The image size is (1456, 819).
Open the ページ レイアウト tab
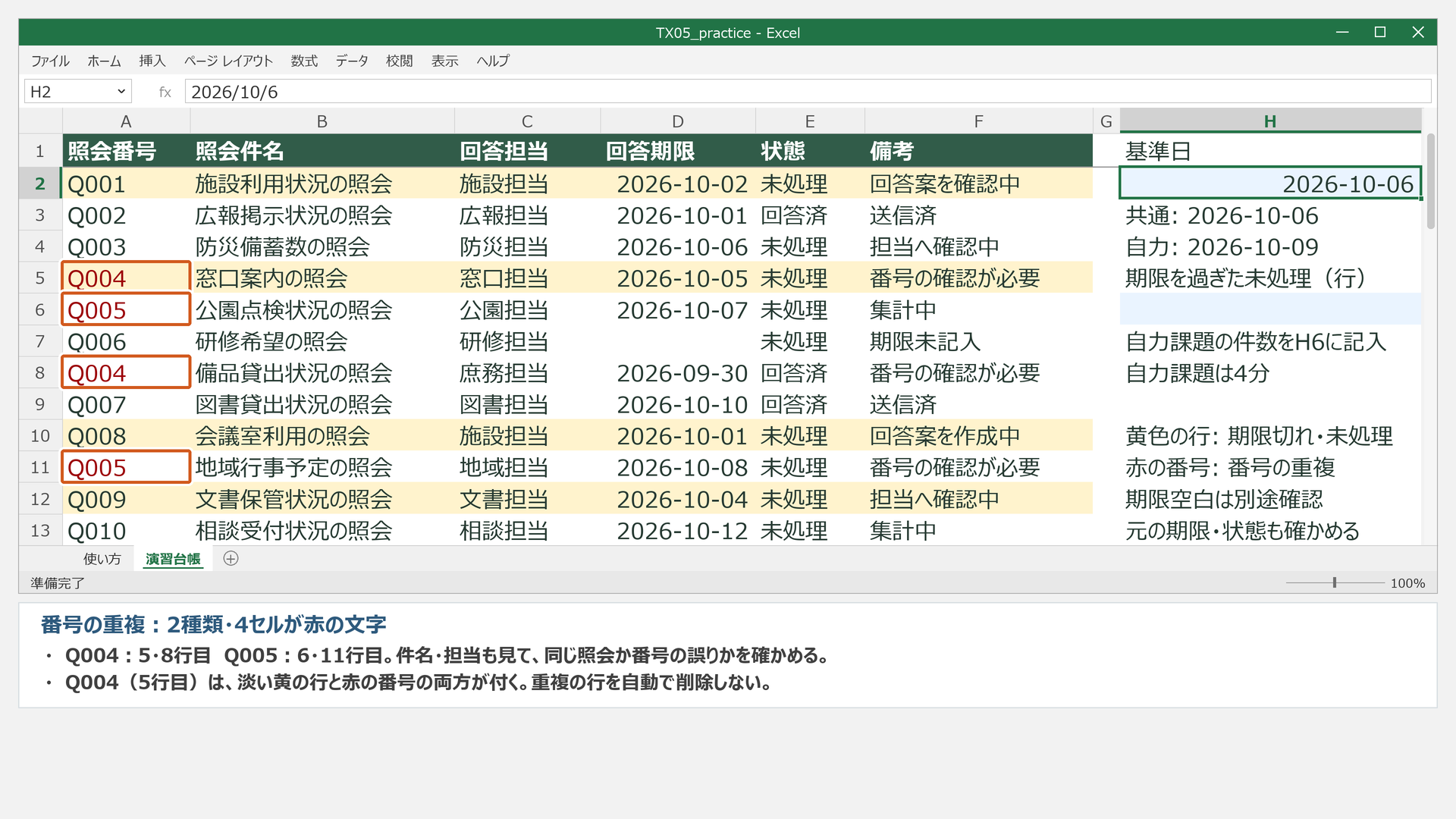[228, 61]
